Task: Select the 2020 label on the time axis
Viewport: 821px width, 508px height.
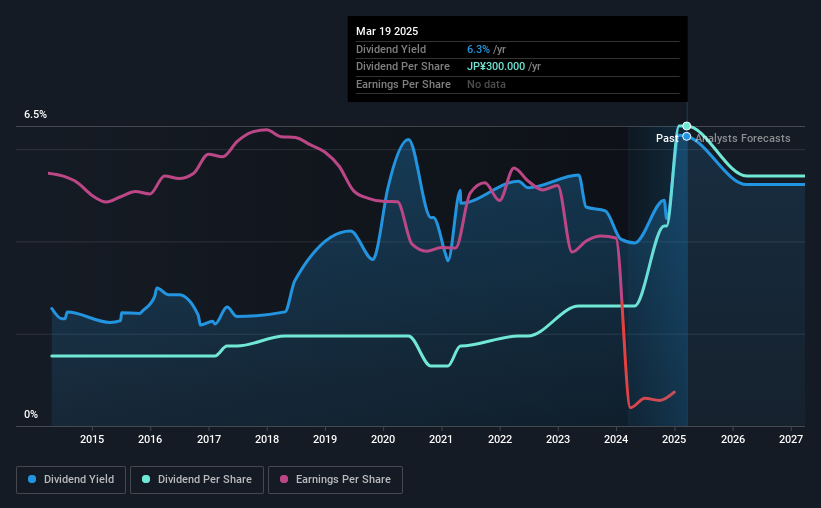Action: pyautogui.click(x=383, y=439)
